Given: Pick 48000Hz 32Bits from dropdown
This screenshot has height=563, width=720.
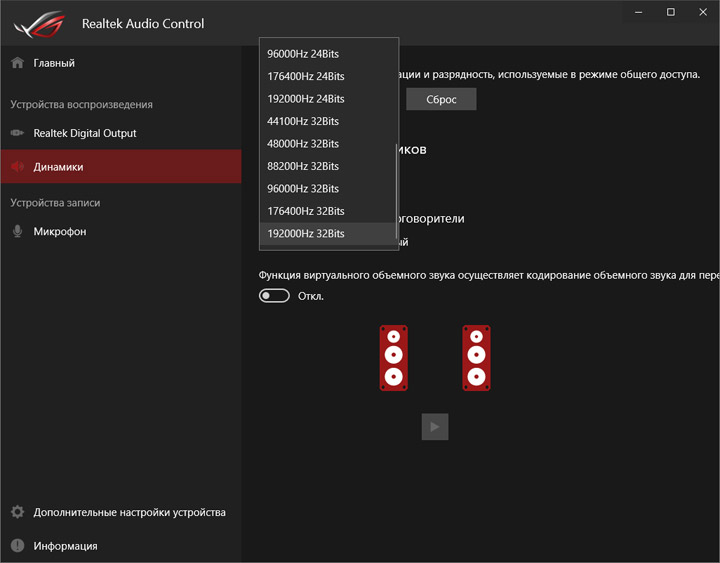Looking at the screenshot, I should [x=328, y=144].
